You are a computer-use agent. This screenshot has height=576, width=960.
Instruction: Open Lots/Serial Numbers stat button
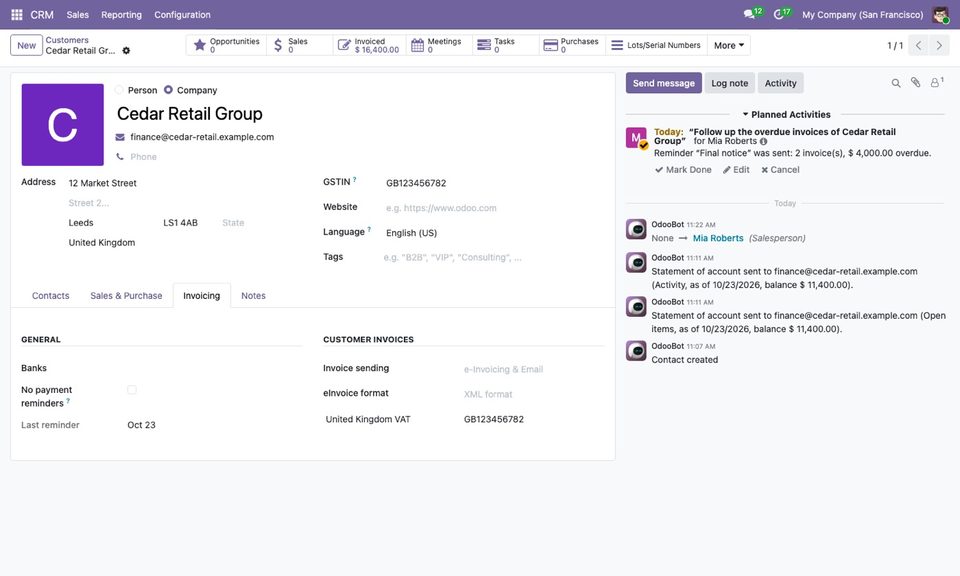coord(656,45)
